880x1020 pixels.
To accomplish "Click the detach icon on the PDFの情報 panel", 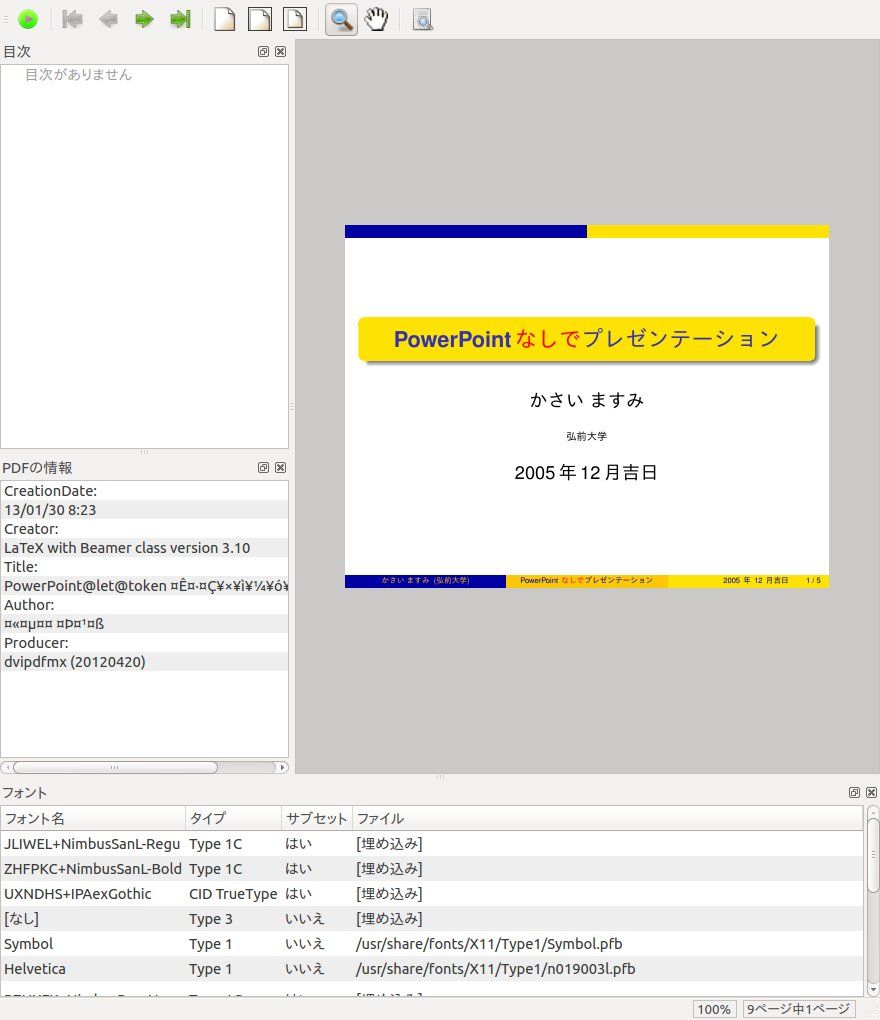I will tap(263, 467).
